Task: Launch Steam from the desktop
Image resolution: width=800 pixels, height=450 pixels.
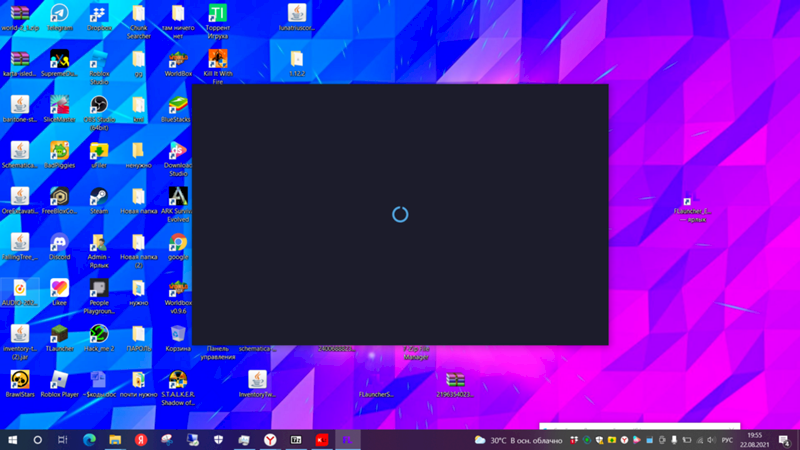Action: [99, 197]
